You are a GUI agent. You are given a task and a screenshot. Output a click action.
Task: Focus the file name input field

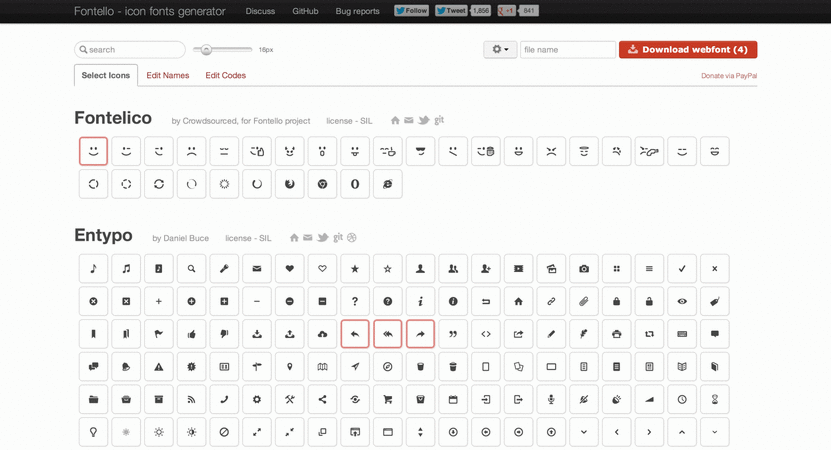tap(568, 49)
